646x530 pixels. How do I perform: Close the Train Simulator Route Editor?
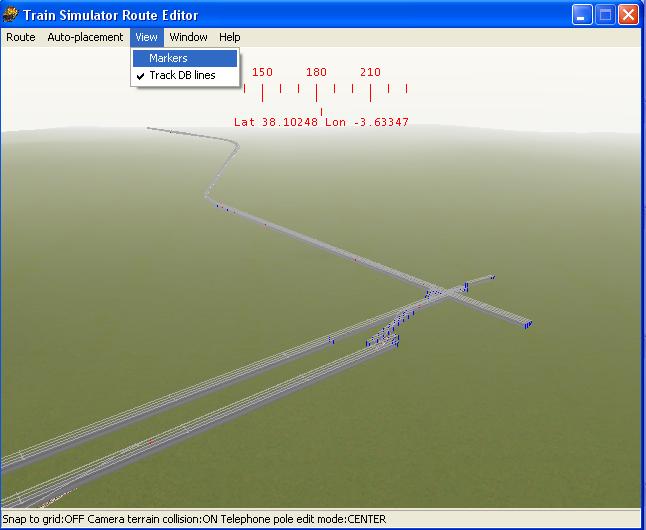628,15
